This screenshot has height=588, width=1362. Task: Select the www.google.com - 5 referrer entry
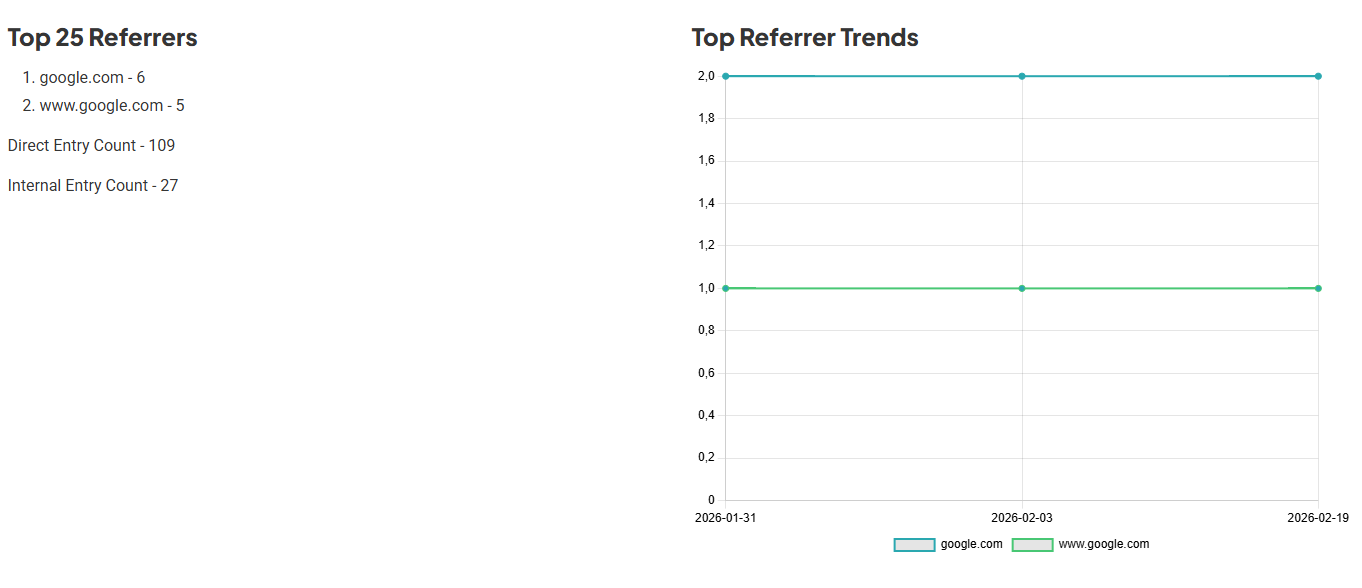click(112, 106)
